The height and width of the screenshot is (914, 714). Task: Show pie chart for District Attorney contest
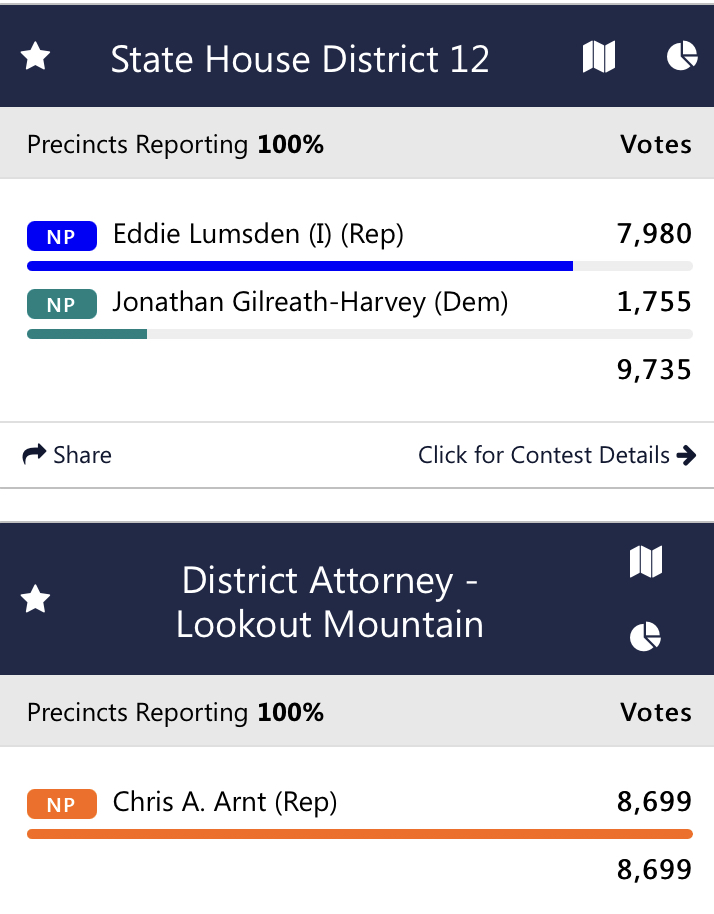[x=645, y=636]
